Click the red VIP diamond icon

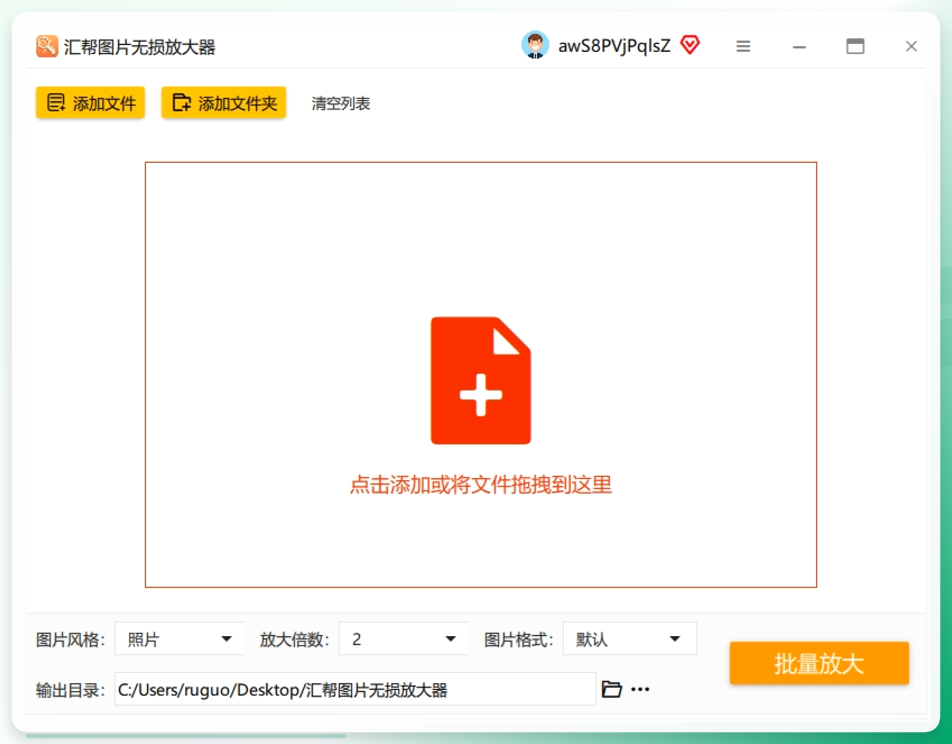click(x=690, y=45)
